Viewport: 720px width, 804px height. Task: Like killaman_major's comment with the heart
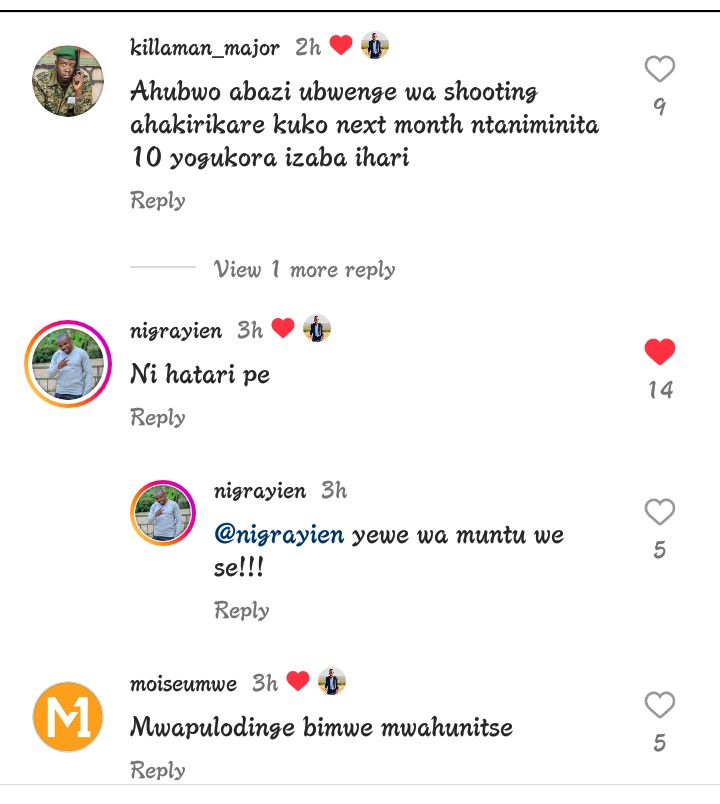[659, 70]
